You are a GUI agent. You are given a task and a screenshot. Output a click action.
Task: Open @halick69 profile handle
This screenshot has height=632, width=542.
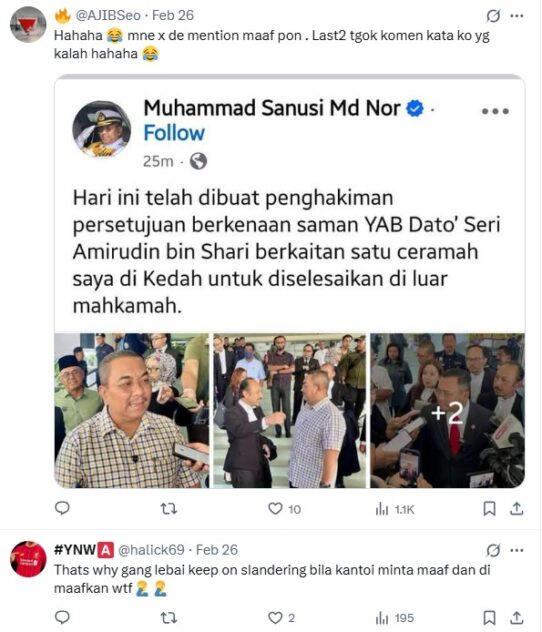pos(151,550)
